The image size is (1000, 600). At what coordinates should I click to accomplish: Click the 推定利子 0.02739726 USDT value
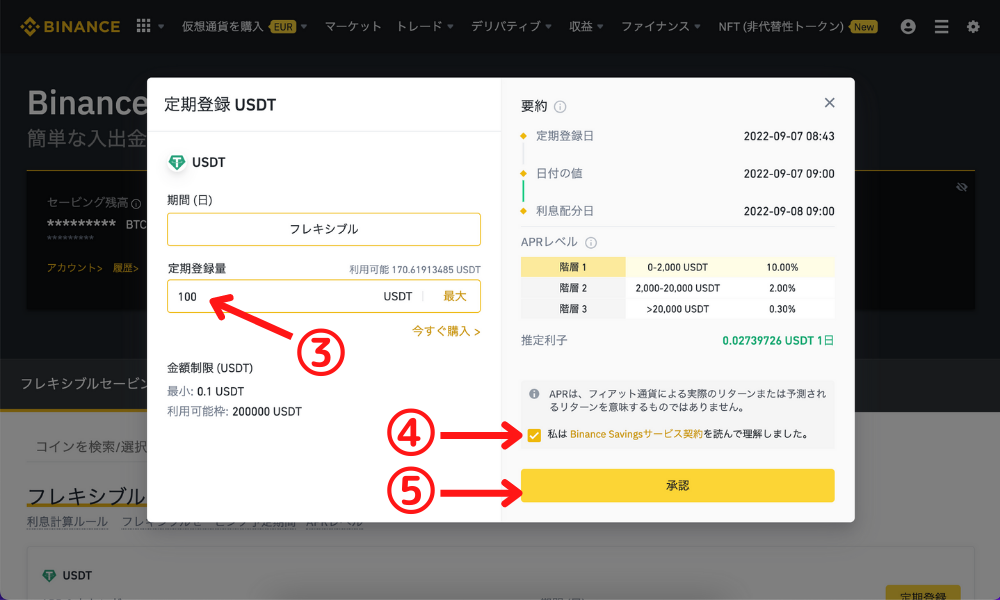pos(777,340)
